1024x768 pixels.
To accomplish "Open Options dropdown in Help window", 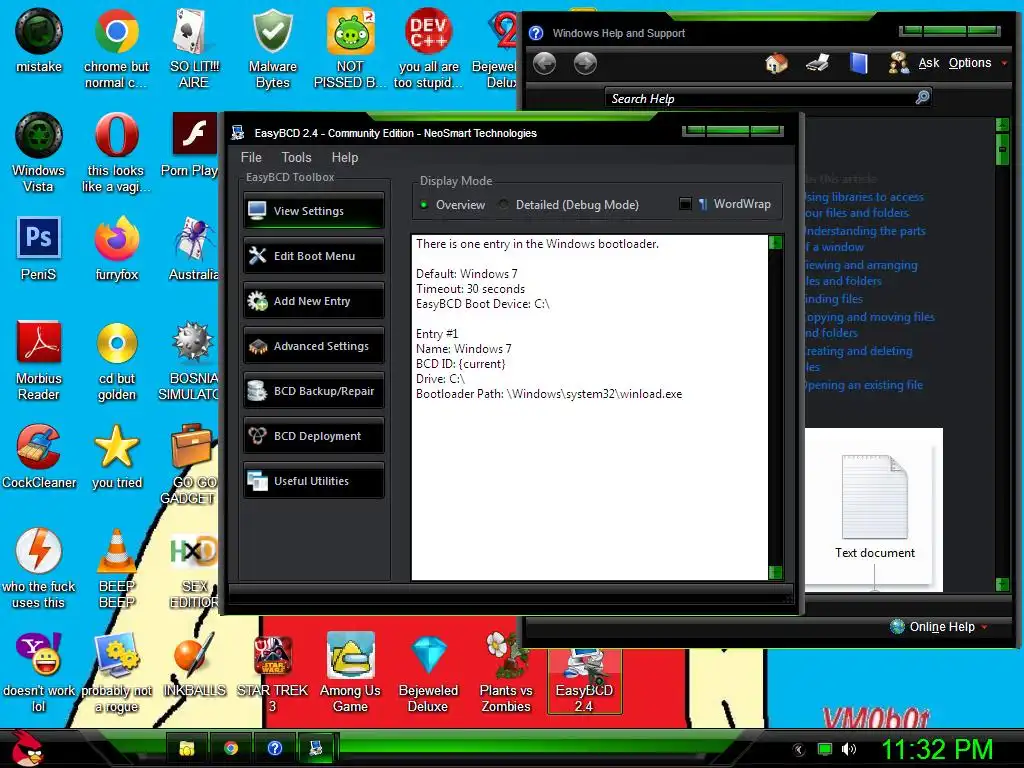I will tap(977, 63).
